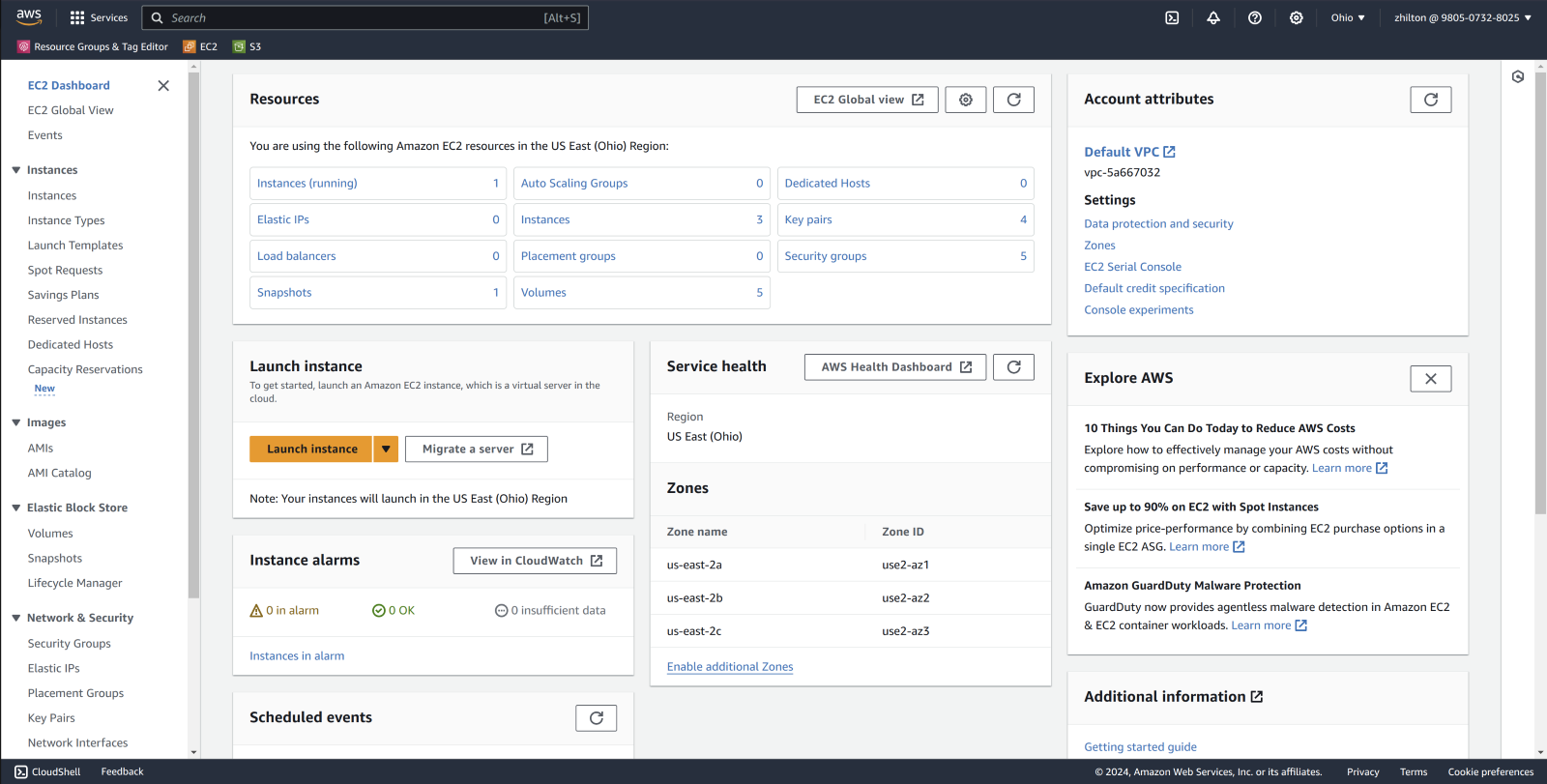Open the Getting started guide link
The width and height of the screenshot is (1547, 784).
(1140, 747)
